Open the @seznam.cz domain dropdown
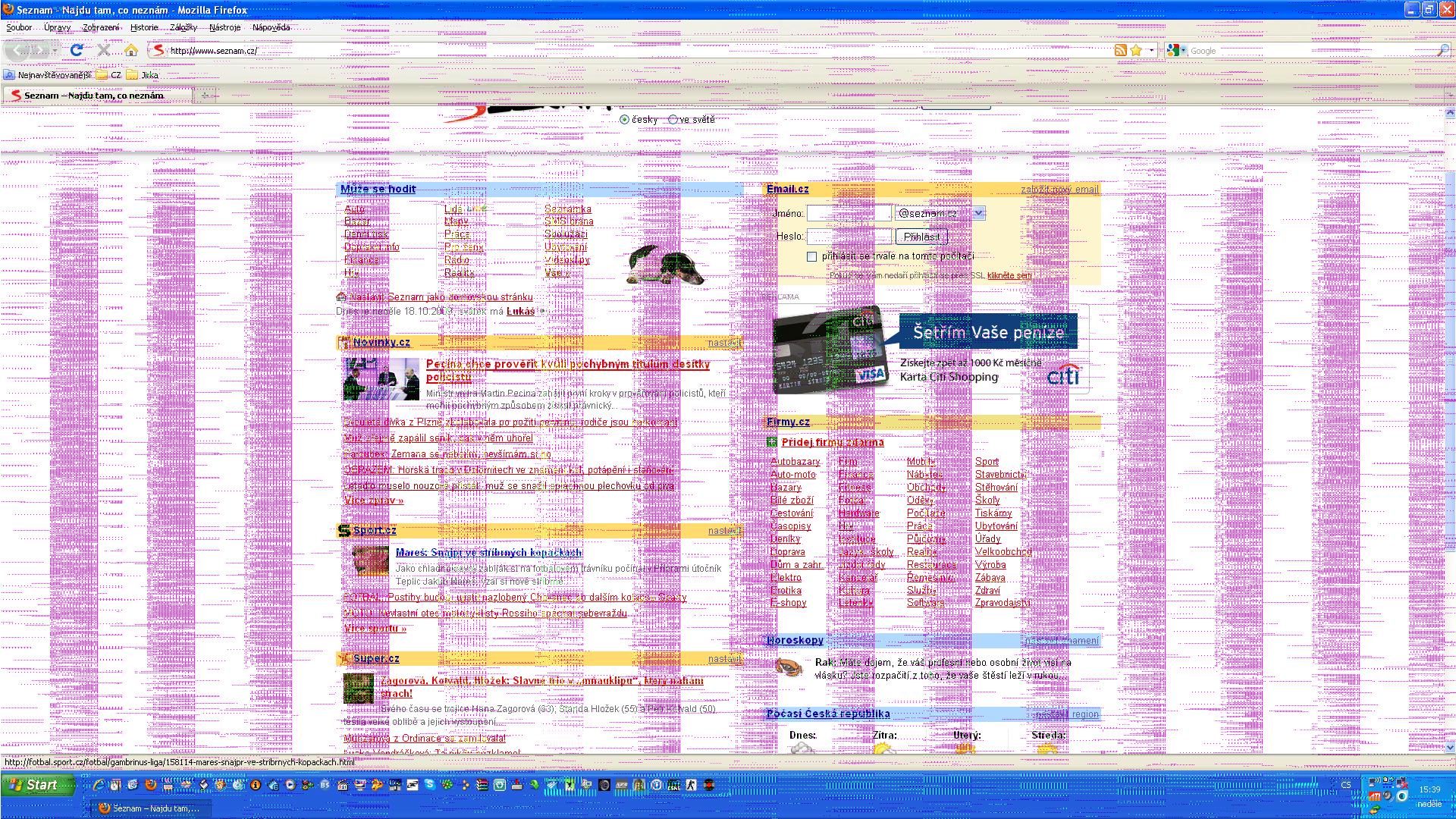The height and width of the screenshot is (819, 1456). [x=978, y=213]
